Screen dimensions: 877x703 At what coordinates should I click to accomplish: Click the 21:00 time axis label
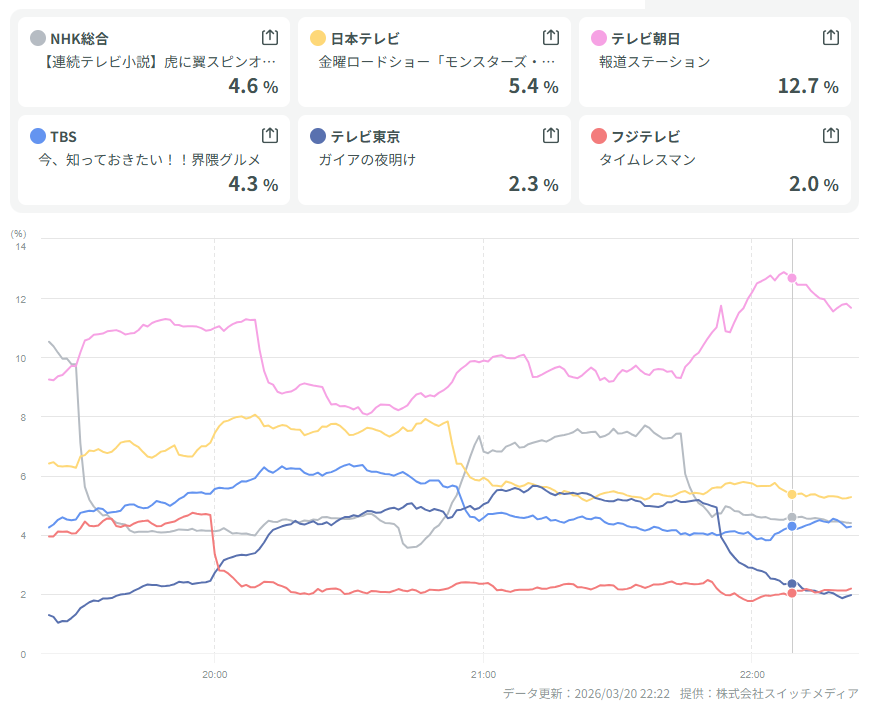click(x=483, y=673)
